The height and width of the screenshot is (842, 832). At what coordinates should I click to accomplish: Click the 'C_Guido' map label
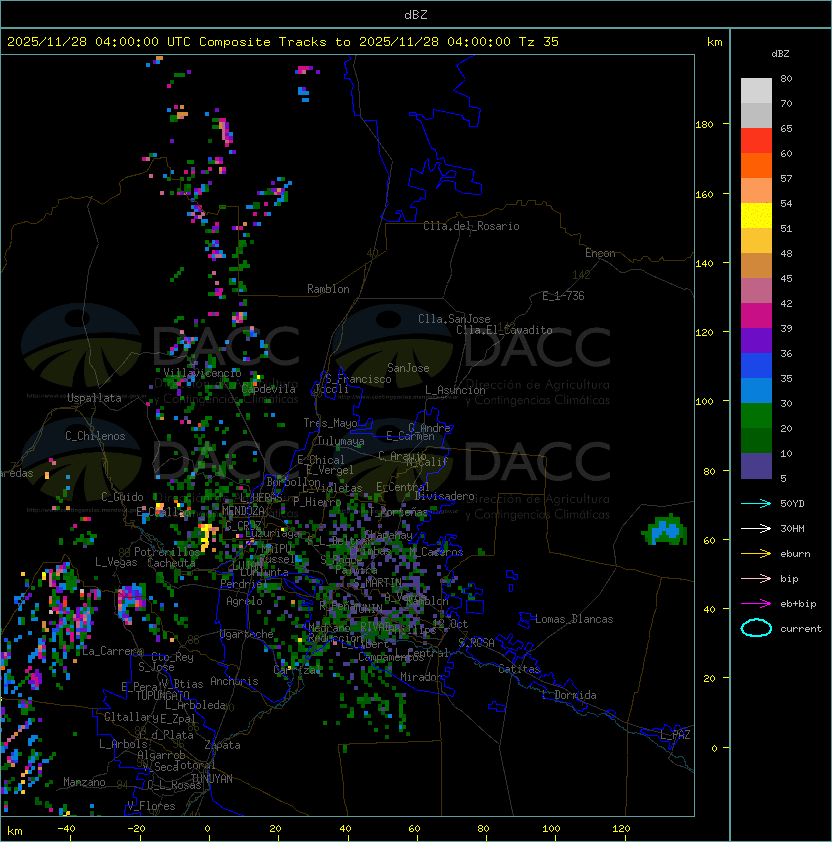pos(122,497)
